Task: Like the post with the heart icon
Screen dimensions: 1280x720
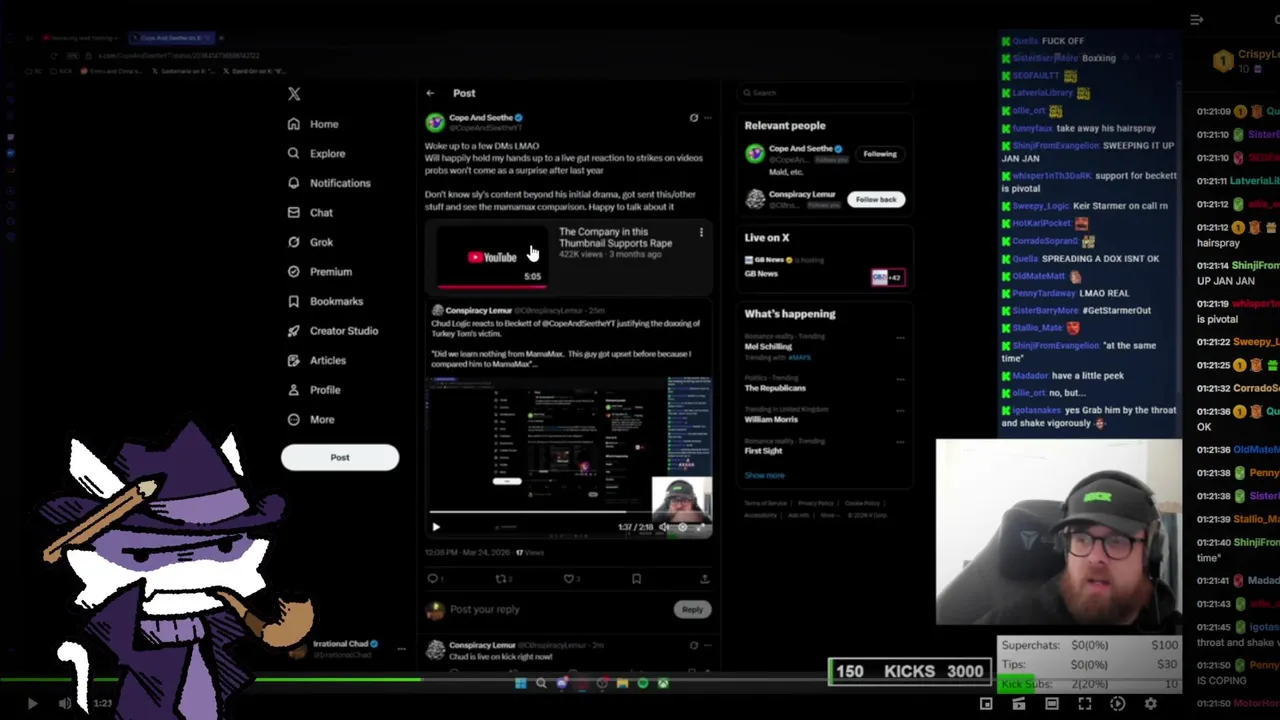Action: coord(569,578)
